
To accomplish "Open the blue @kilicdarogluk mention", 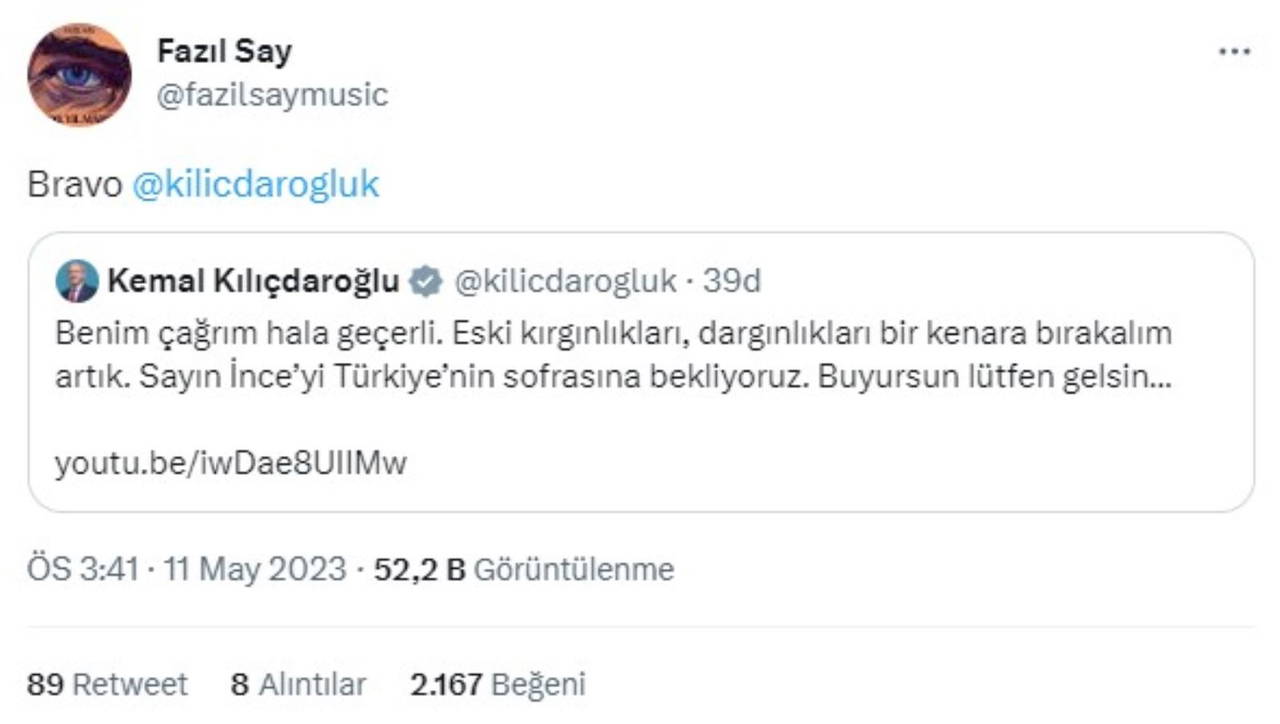I will click(256, 185).
